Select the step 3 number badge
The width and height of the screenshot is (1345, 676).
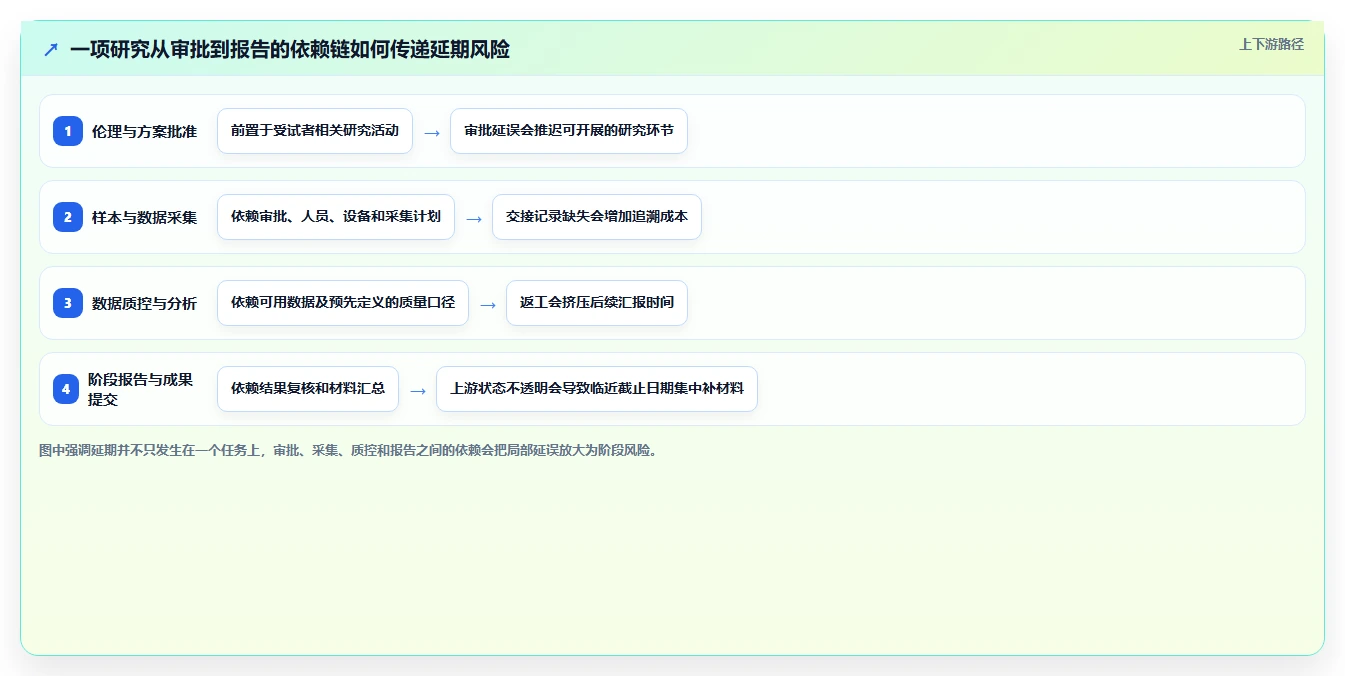point(68,303)
